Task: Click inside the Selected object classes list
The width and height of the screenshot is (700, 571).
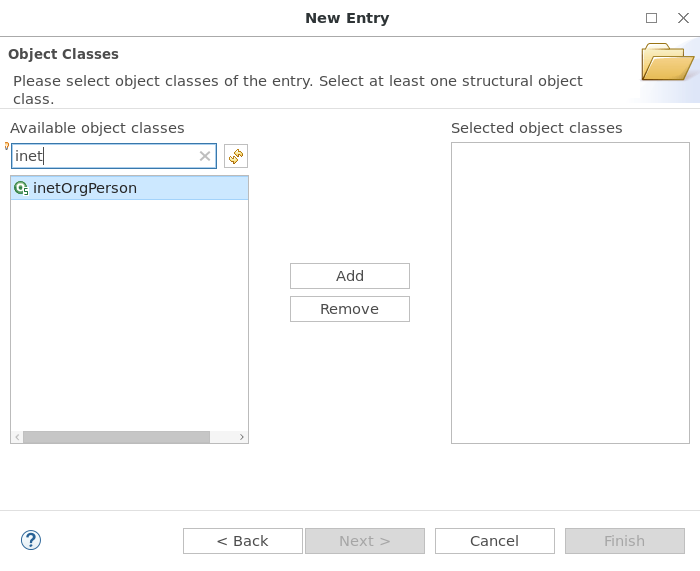Action: pyautogui.click(x=570, y=293)
